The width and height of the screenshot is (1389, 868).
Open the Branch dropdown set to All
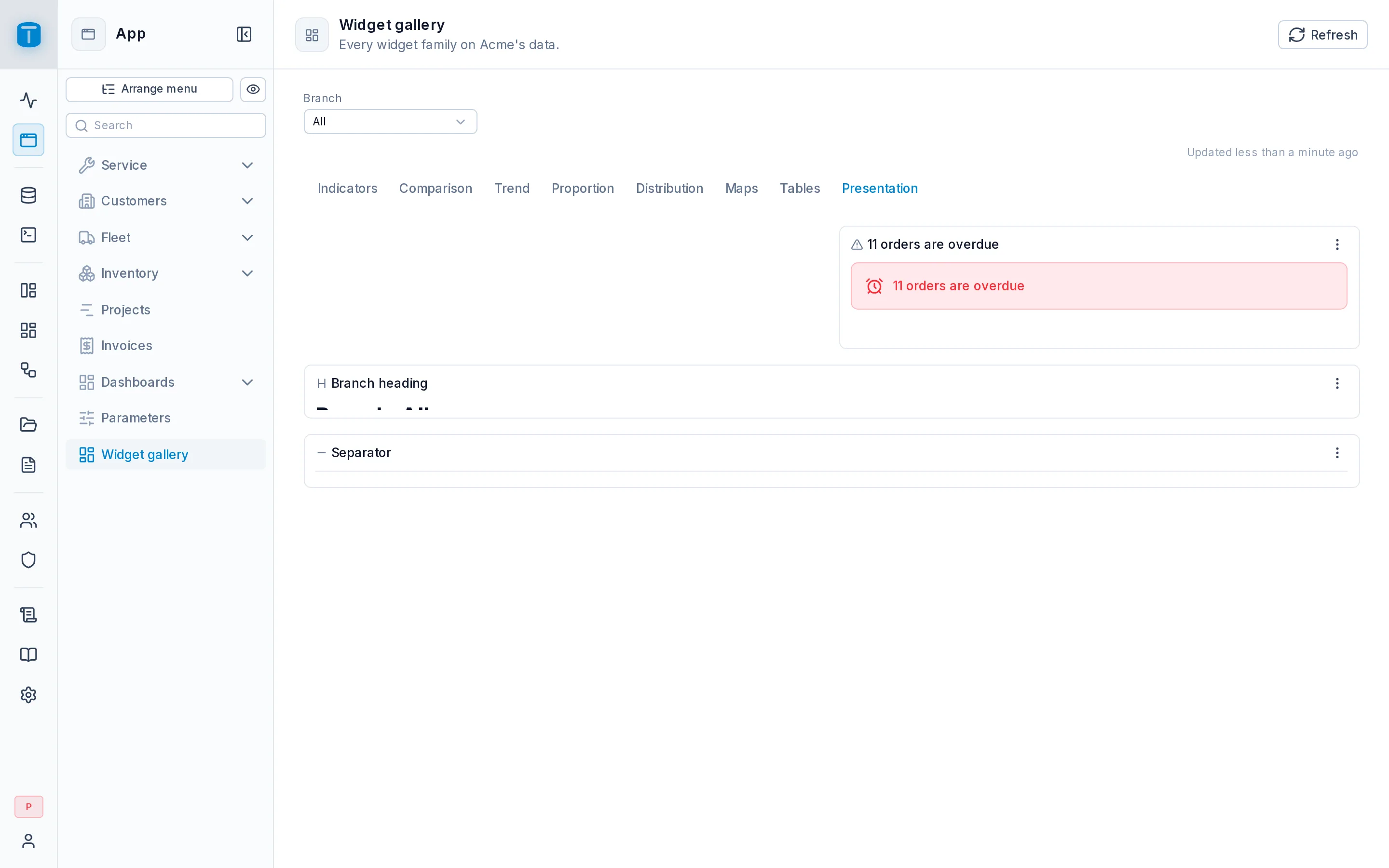[x=390, y=122]
